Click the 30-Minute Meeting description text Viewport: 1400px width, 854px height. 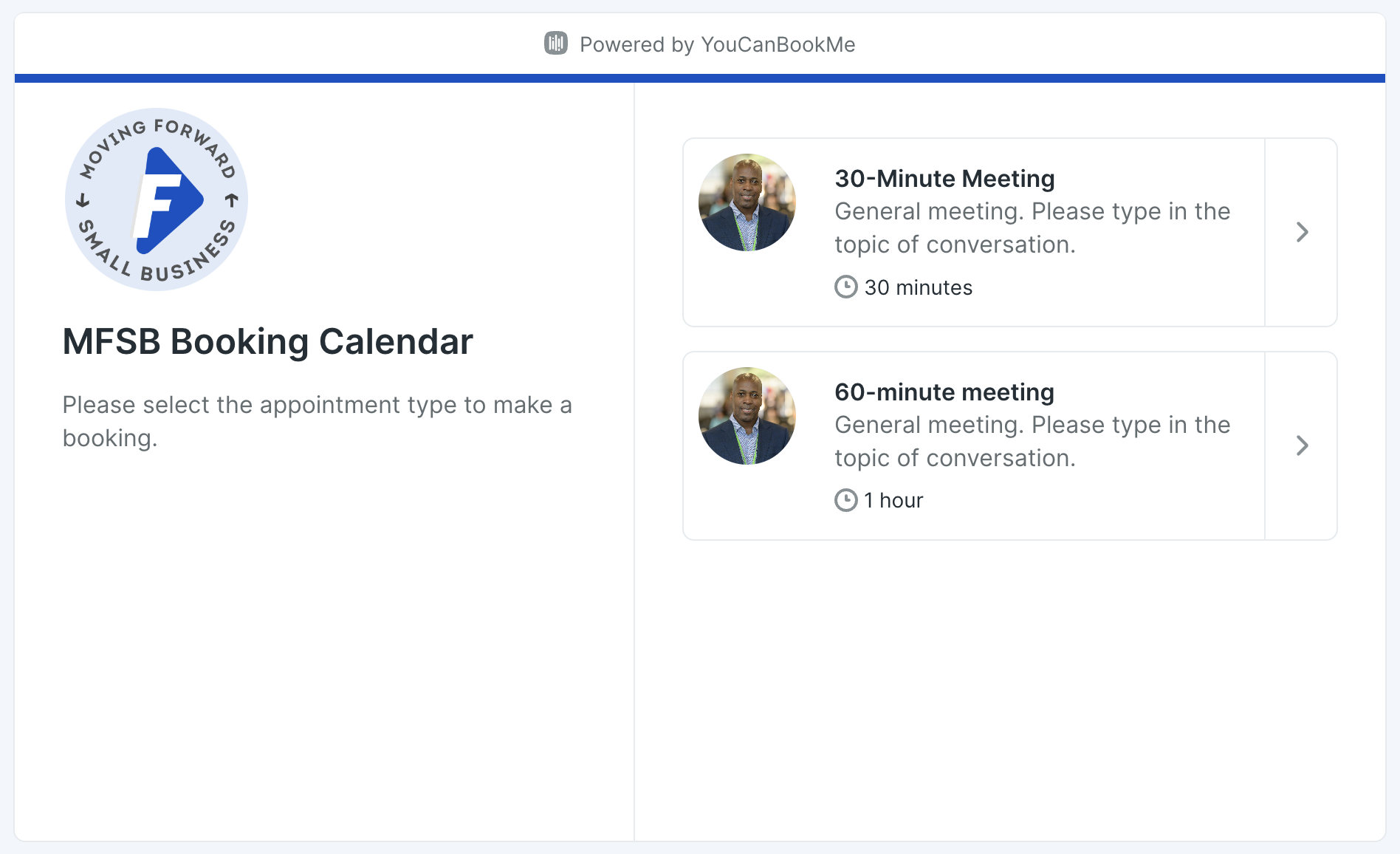(x=1032, y=228)
